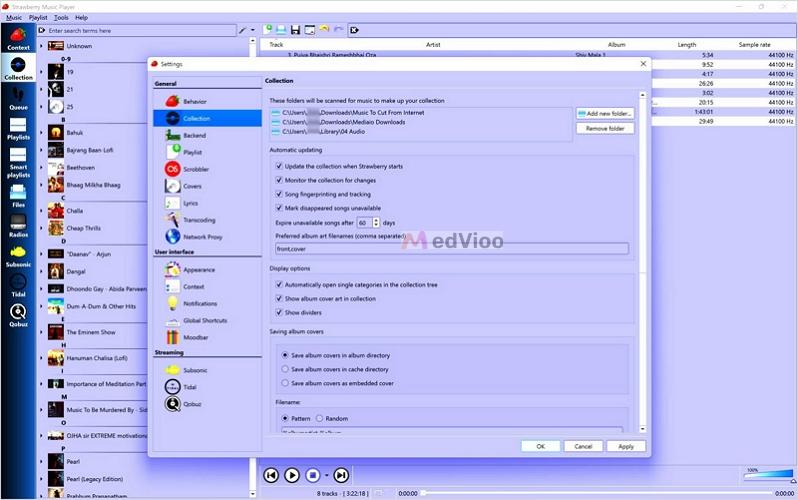Open the stop button dropdown arrow
798x500 pixels.
[326, 475]
